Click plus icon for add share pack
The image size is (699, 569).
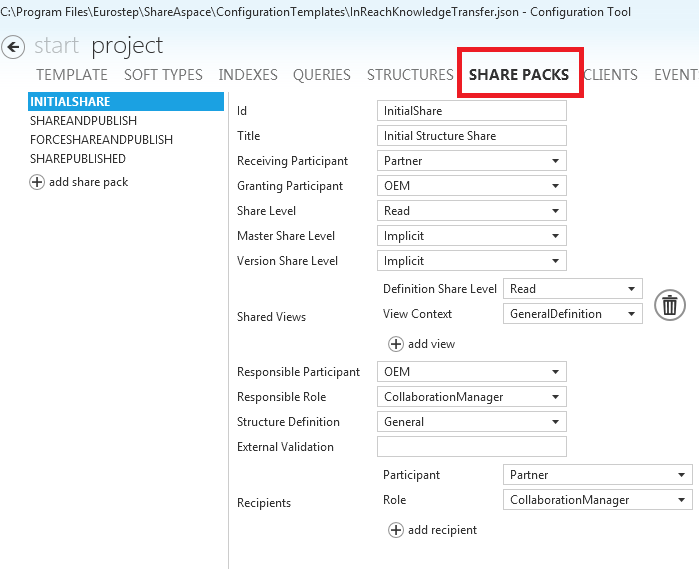pyautogui.click(x=37, y=182)
